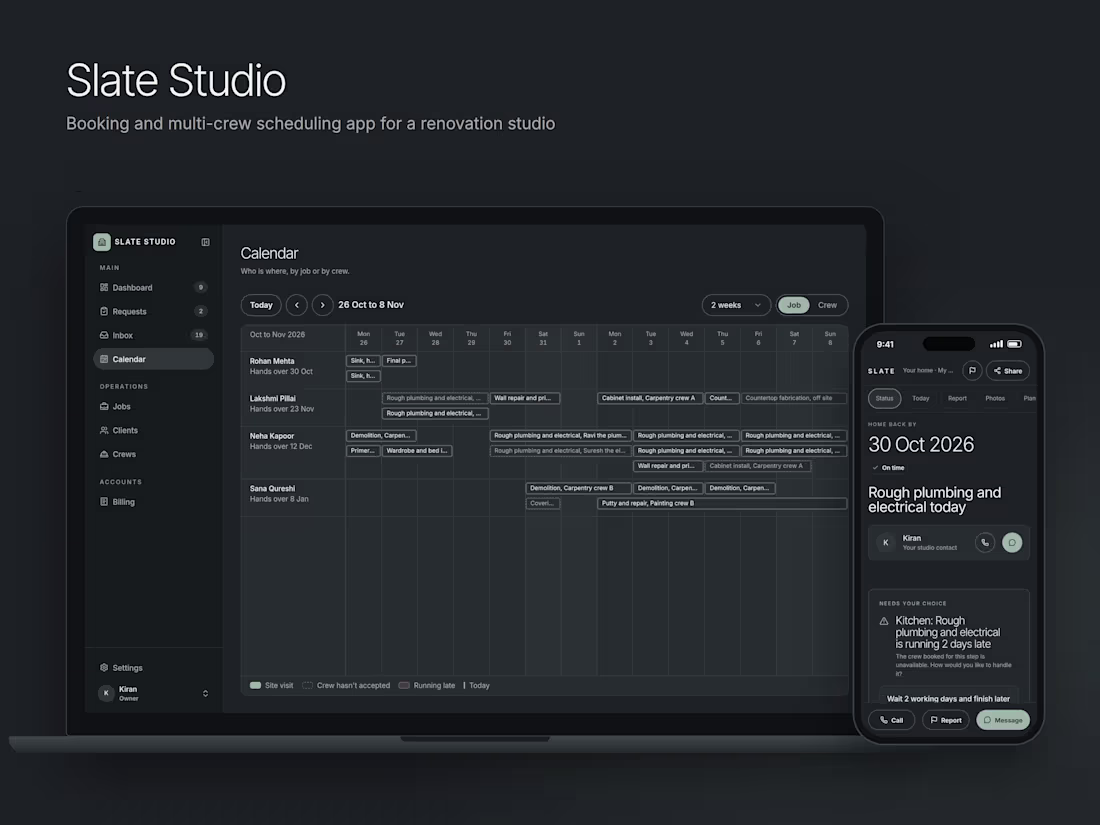
Task: Tap the Share button on phone
Action: point(1007,370)
